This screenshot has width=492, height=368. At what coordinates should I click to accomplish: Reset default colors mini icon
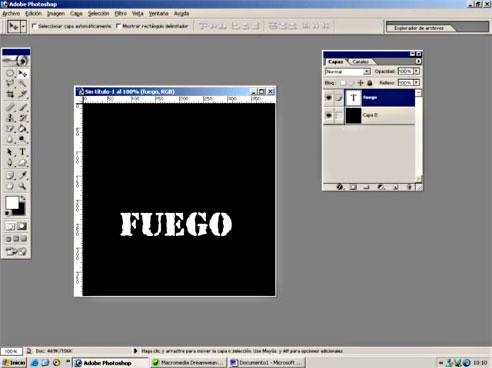[7, 213]
